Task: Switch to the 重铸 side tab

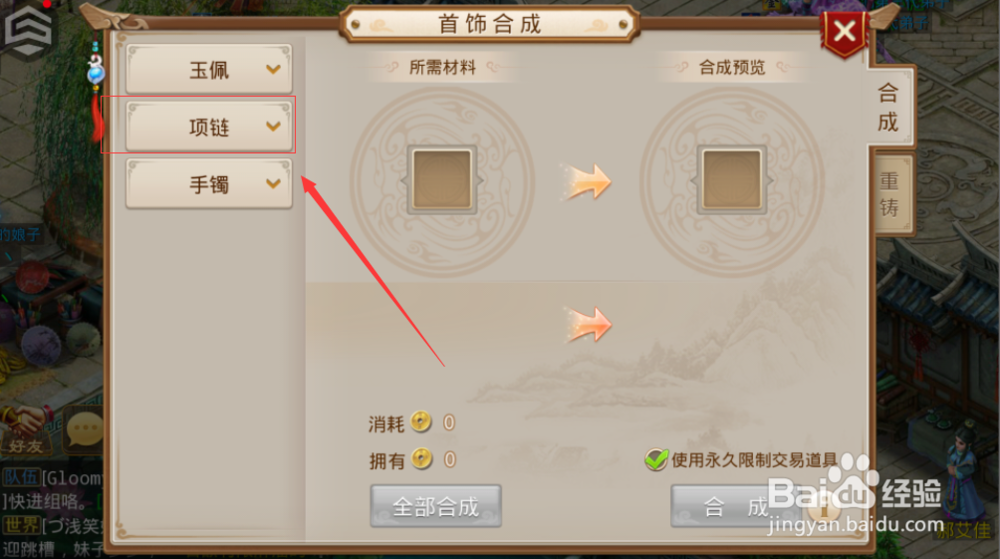Action: (890, 194)
